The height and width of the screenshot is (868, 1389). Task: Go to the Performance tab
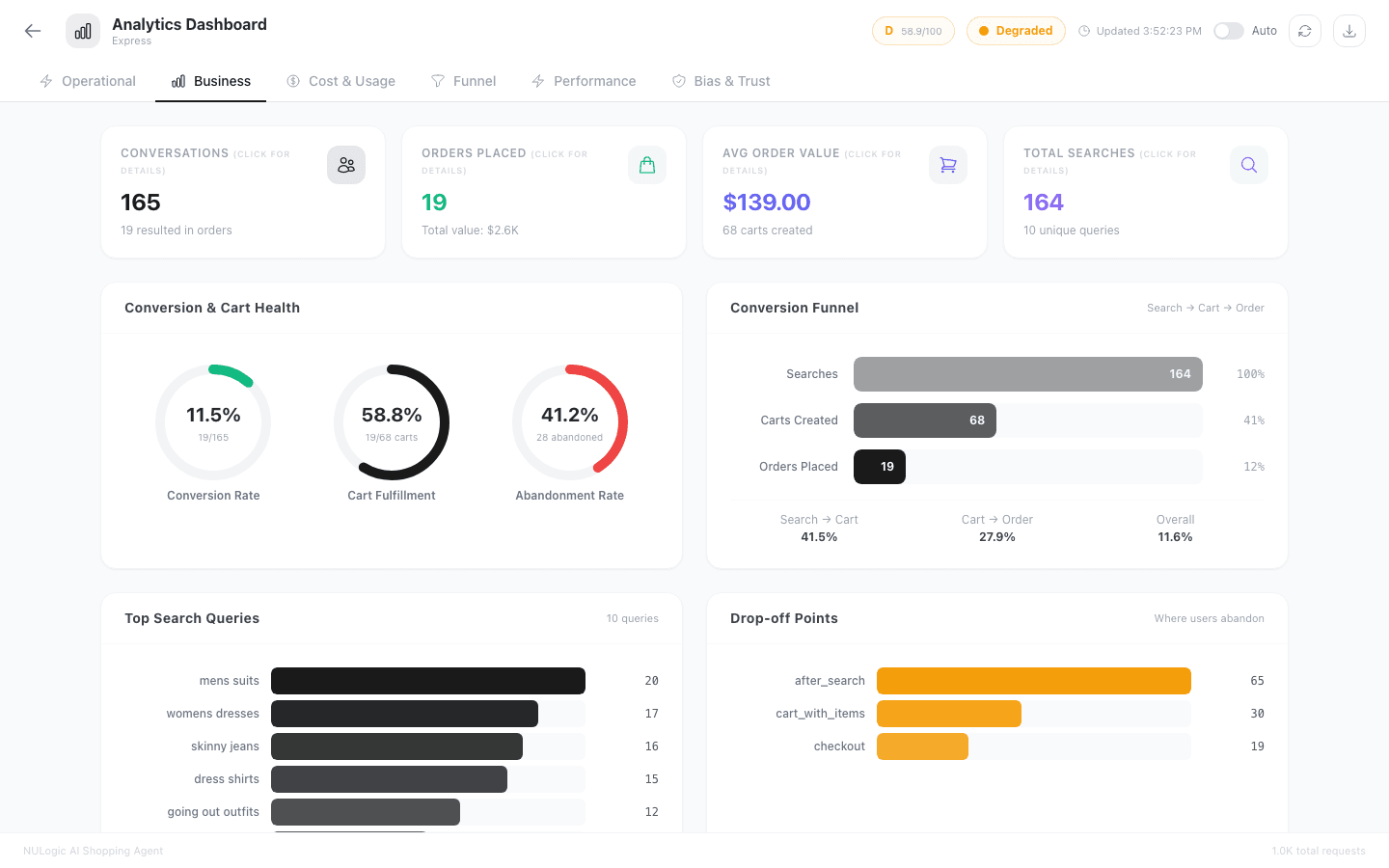(x=584, y=81)
